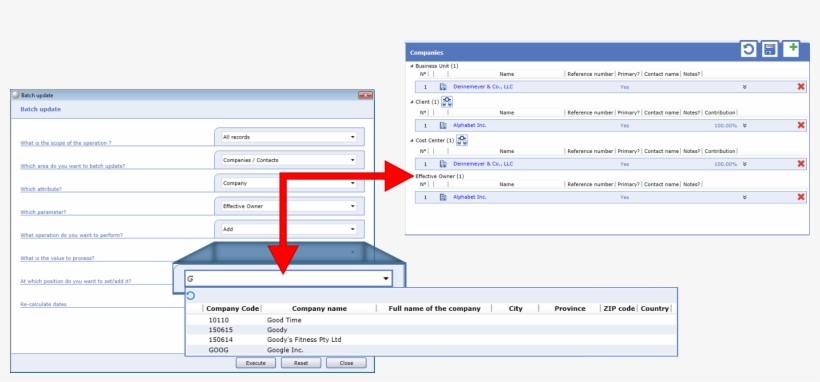Click the Reset button
This screenshot has height=382, width=820.
(301, 363)
